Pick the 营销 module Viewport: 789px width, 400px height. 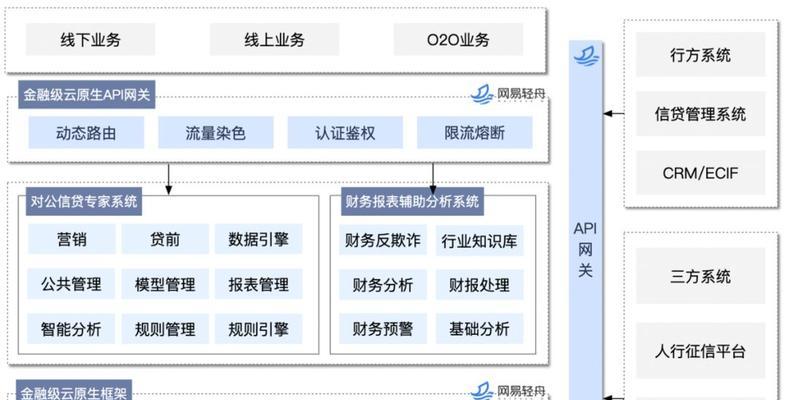coord(71,239)
